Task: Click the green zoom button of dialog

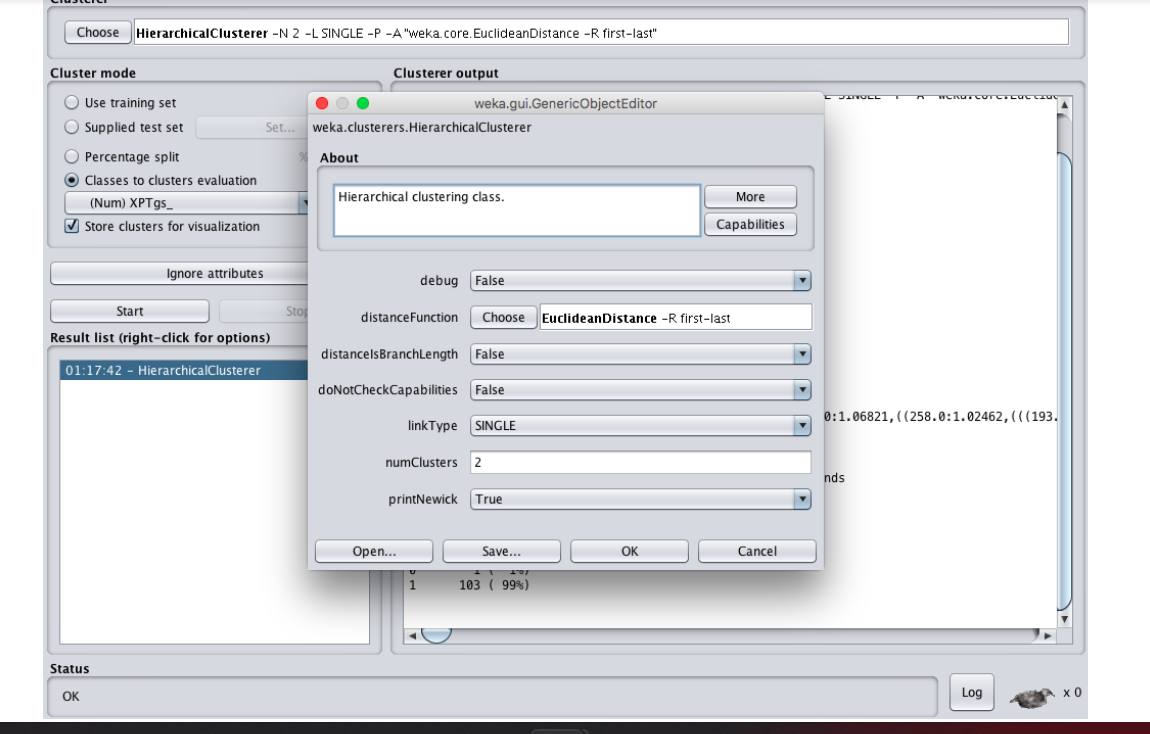Action: [363, 103]
